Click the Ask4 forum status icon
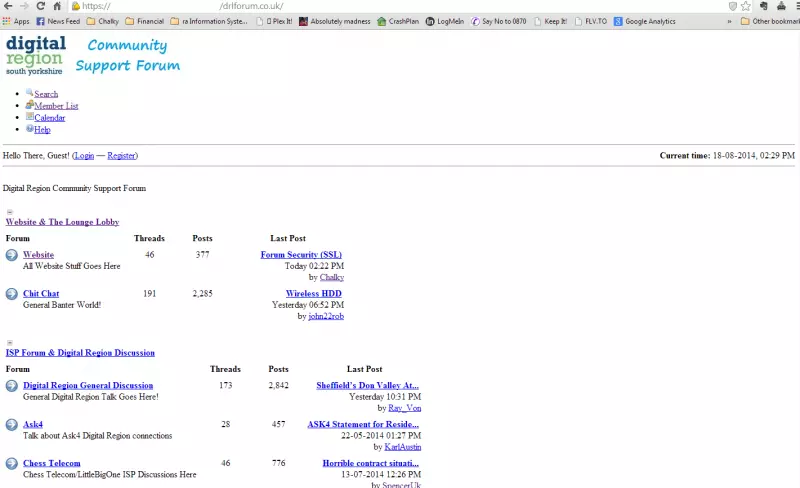 pos(12,425)
